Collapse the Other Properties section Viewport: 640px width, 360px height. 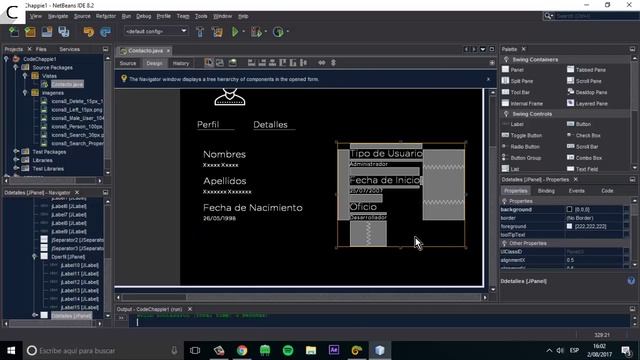pyautogui.click(x=504, y=243)
